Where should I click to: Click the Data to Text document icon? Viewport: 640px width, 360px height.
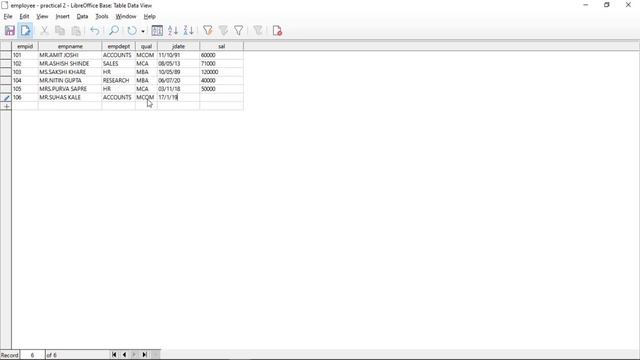click(x=277, y=31)
